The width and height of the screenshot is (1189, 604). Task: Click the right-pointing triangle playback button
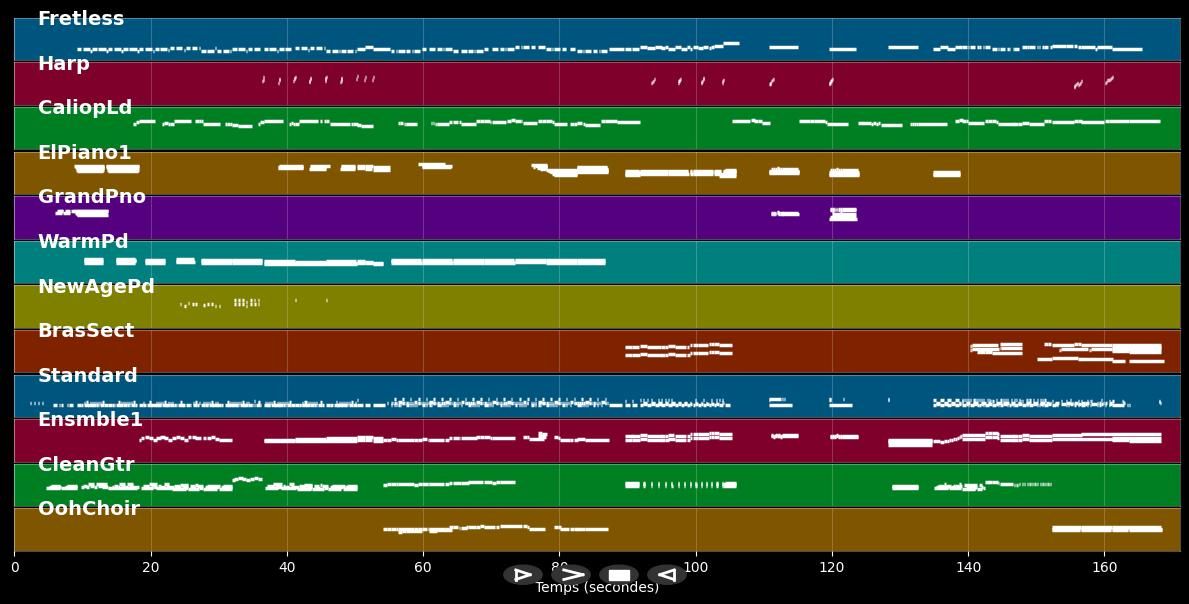523,575
